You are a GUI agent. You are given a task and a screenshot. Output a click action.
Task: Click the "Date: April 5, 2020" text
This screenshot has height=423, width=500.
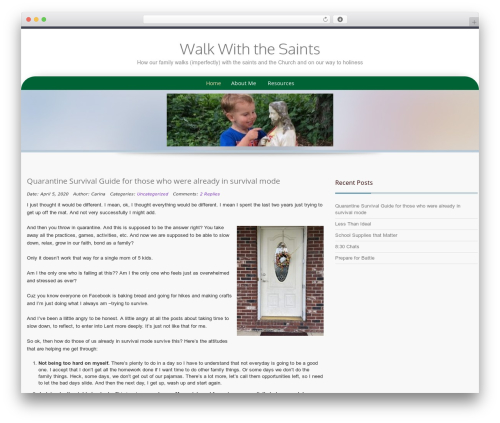coord(47,194)
